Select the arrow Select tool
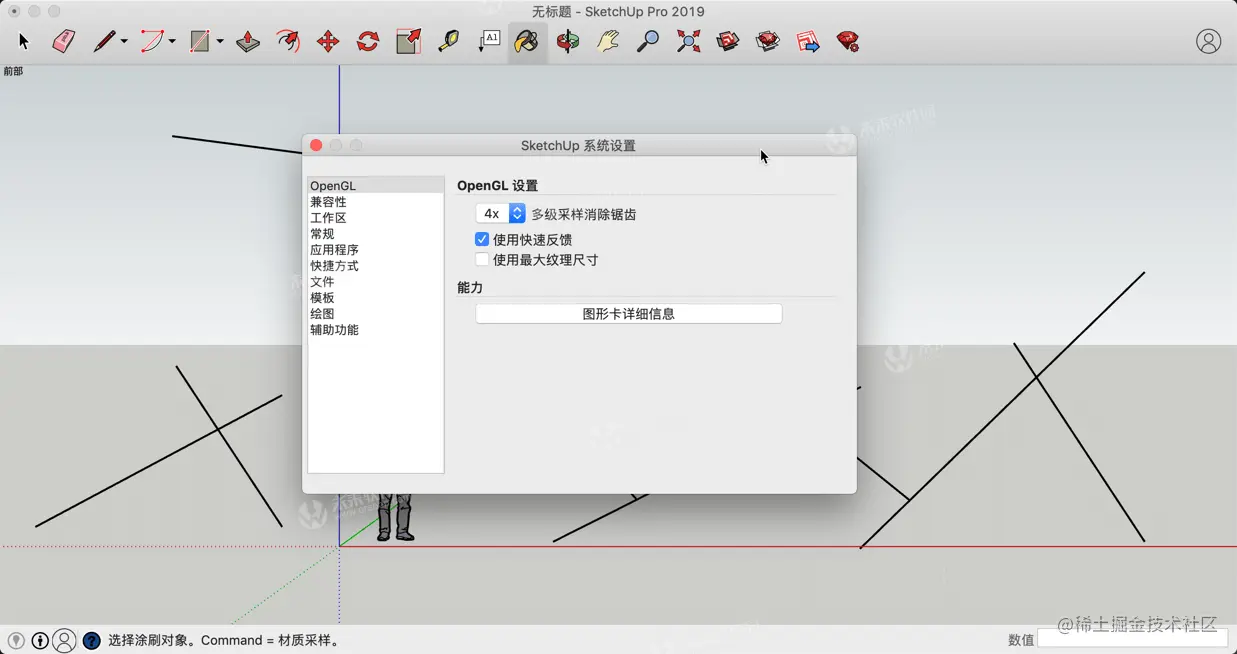 tap(24, 42)
